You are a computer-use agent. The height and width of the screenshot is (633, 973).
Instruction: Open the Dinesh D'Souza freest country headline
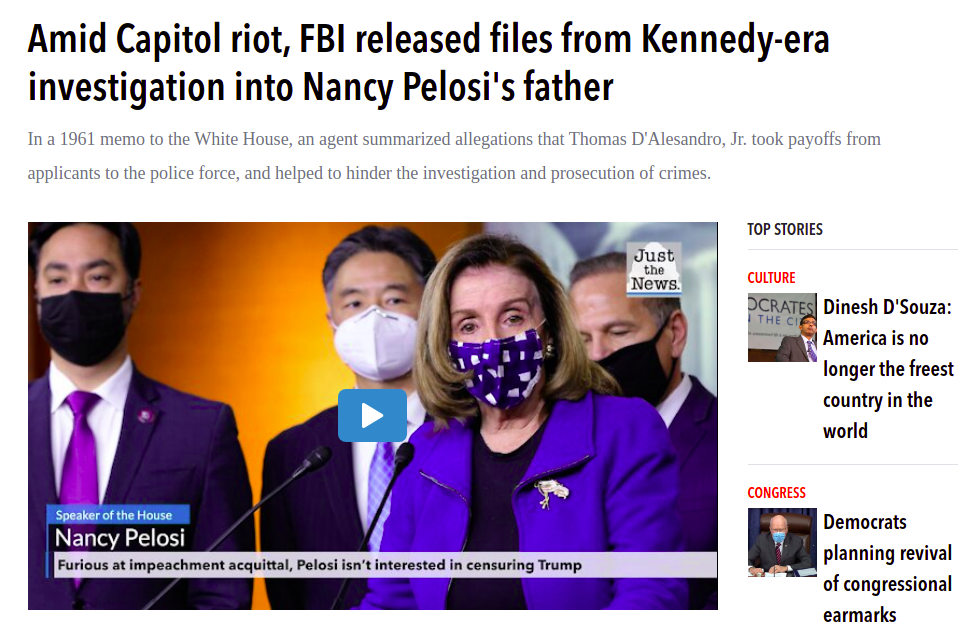(888, 369)
